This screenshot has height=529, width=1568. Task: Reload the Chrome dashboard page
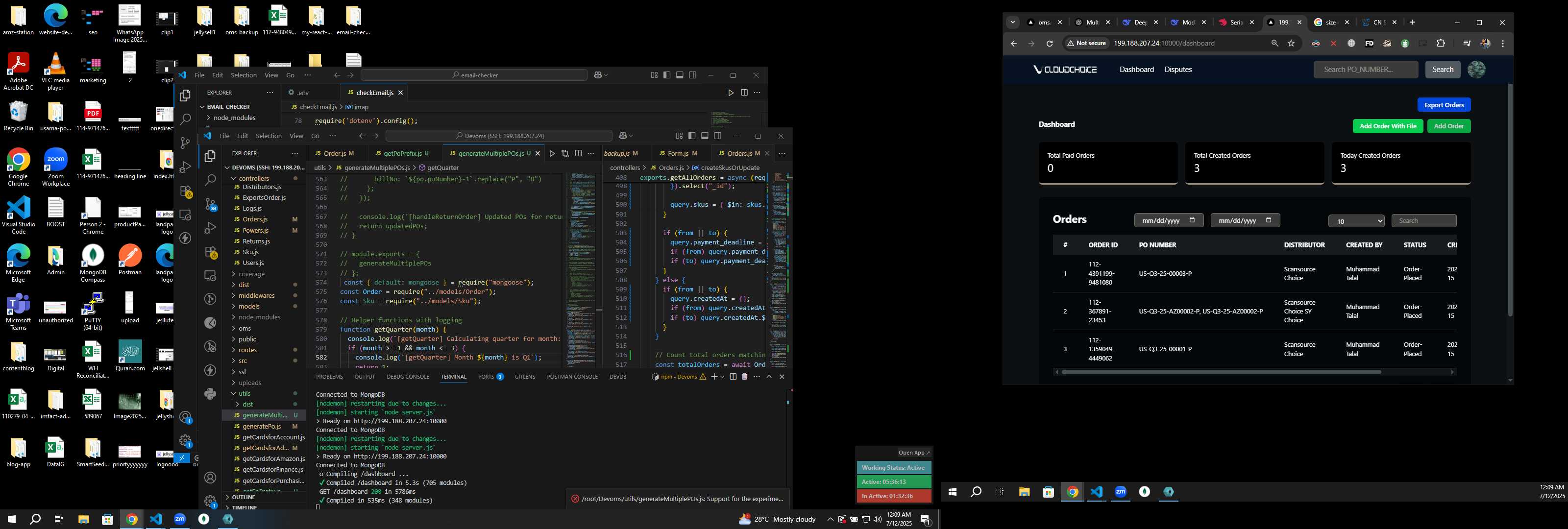(1050, 43)
